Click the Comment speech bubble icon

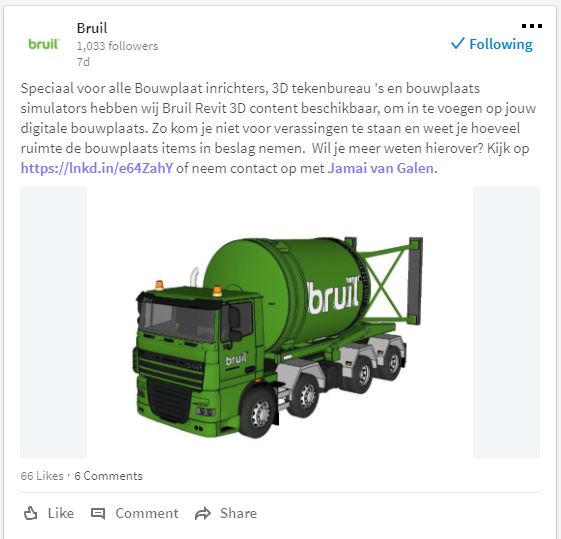point(98,513)
